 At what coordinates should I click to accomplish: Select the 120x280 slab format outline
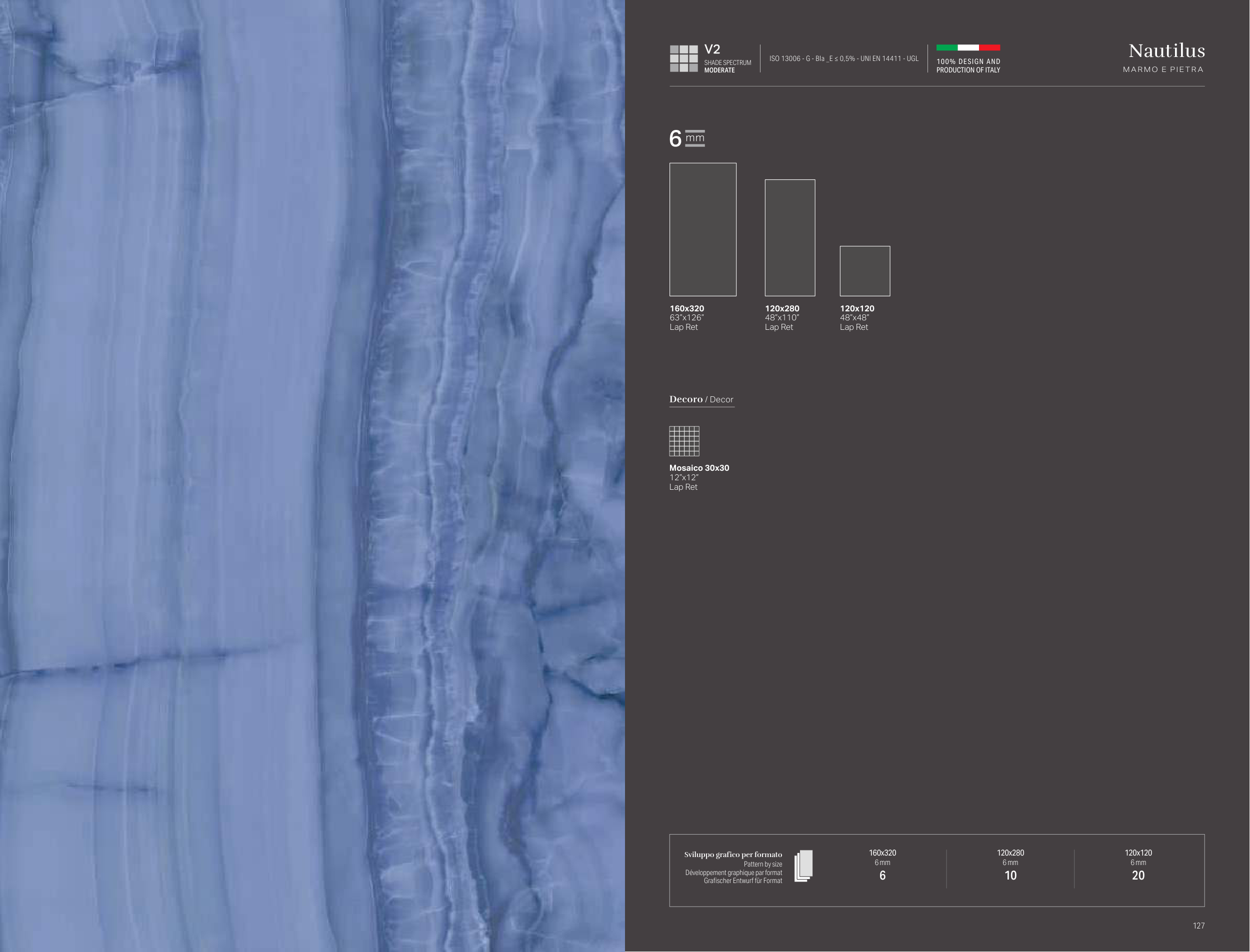[789, 237]
